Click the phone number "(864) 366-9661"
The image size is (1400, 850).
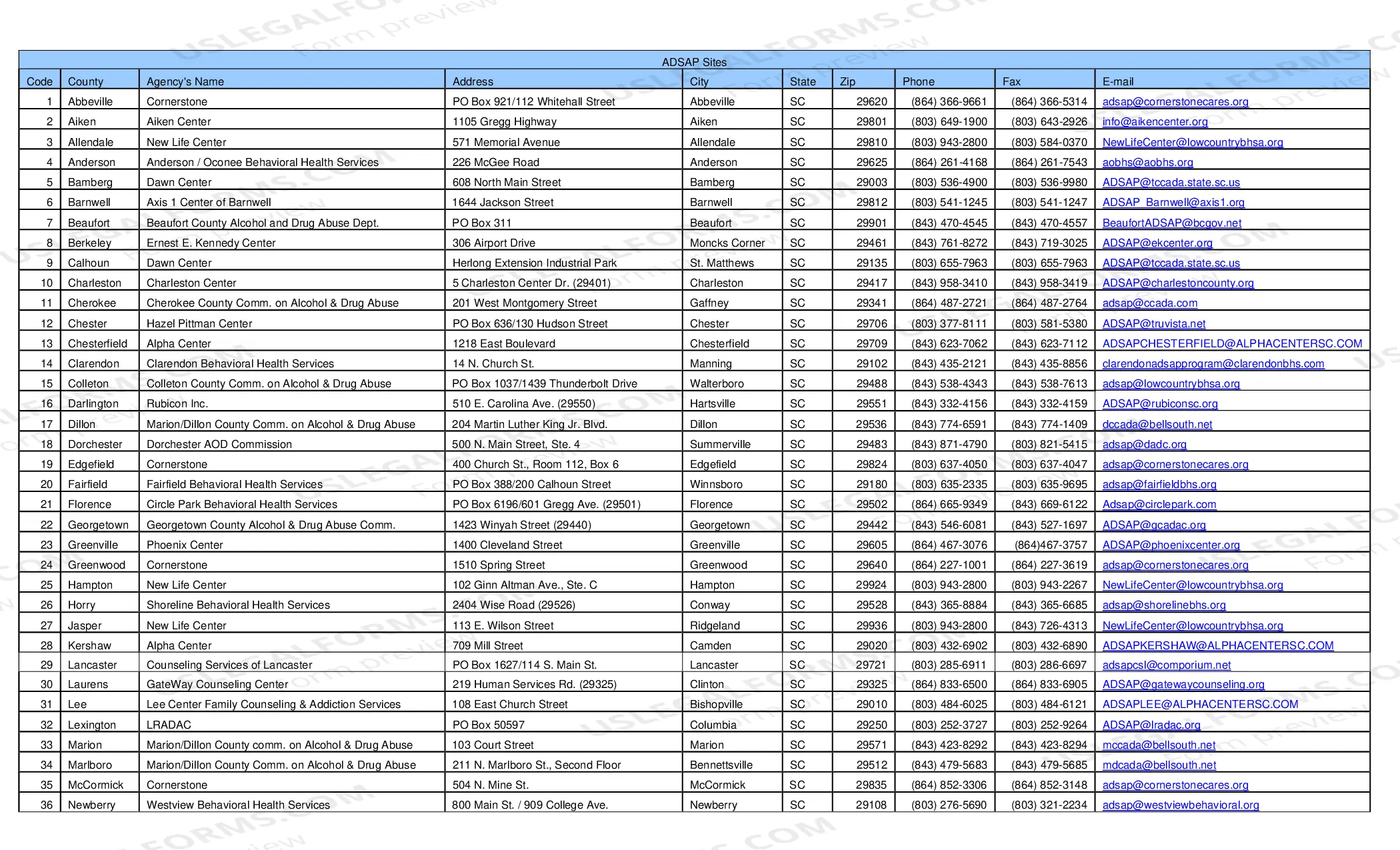949,101
